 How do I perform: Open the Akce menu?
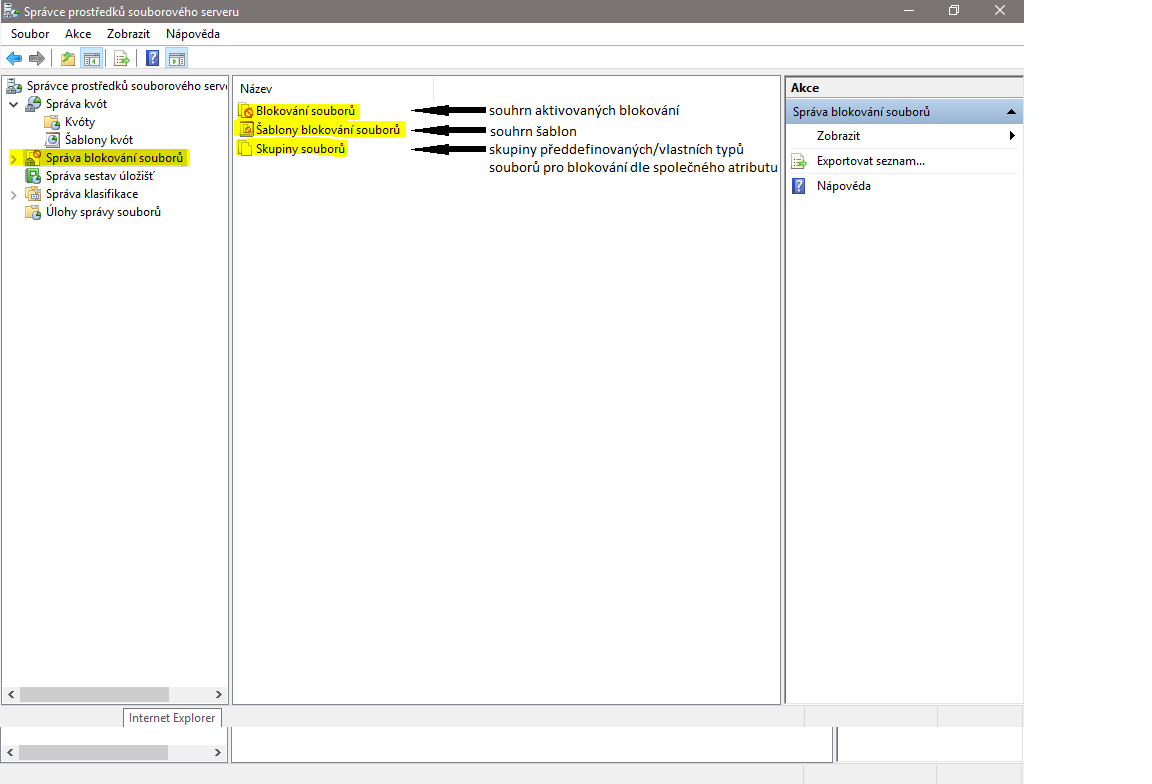(78, 34)
